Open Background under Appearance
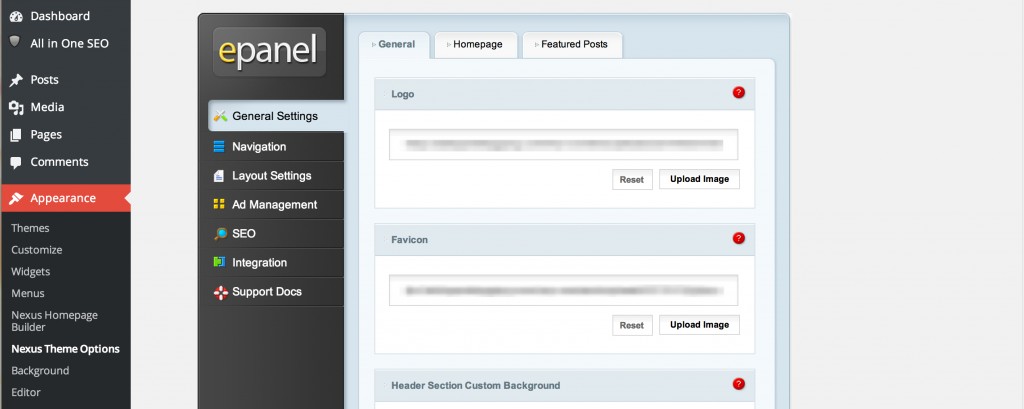 40,370
